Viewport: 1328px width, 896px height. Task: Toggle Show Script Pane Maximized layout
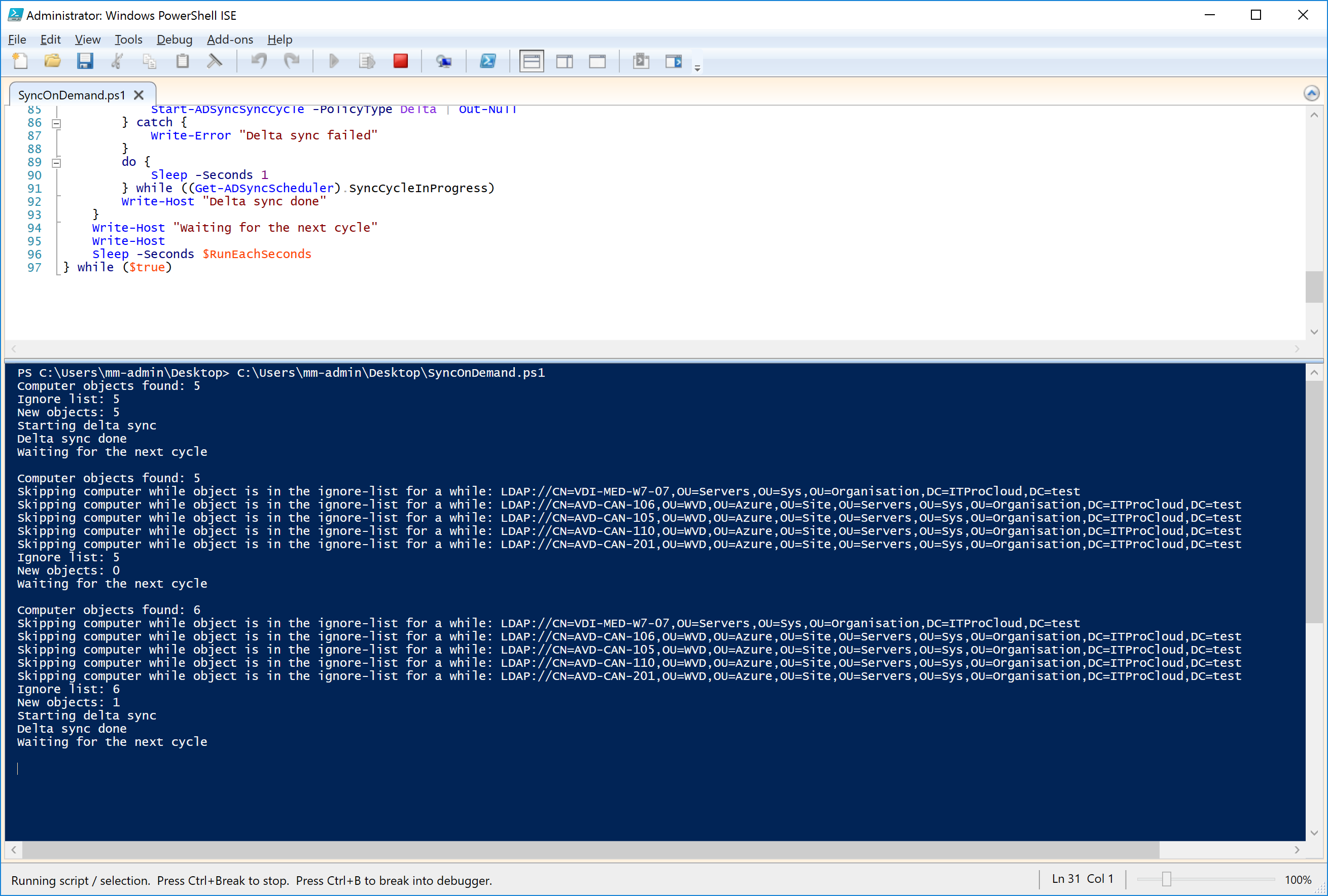(597, 60)
